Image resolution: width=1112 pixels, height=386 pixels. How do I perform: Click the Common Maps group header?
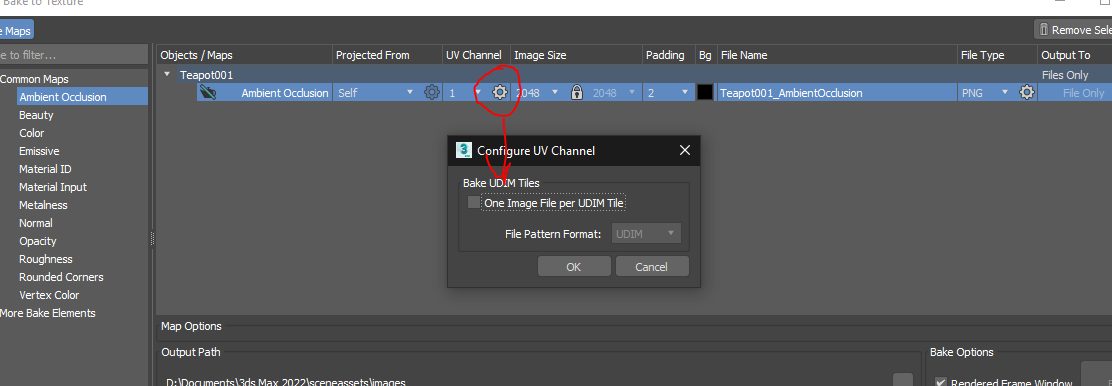[34, 79]
